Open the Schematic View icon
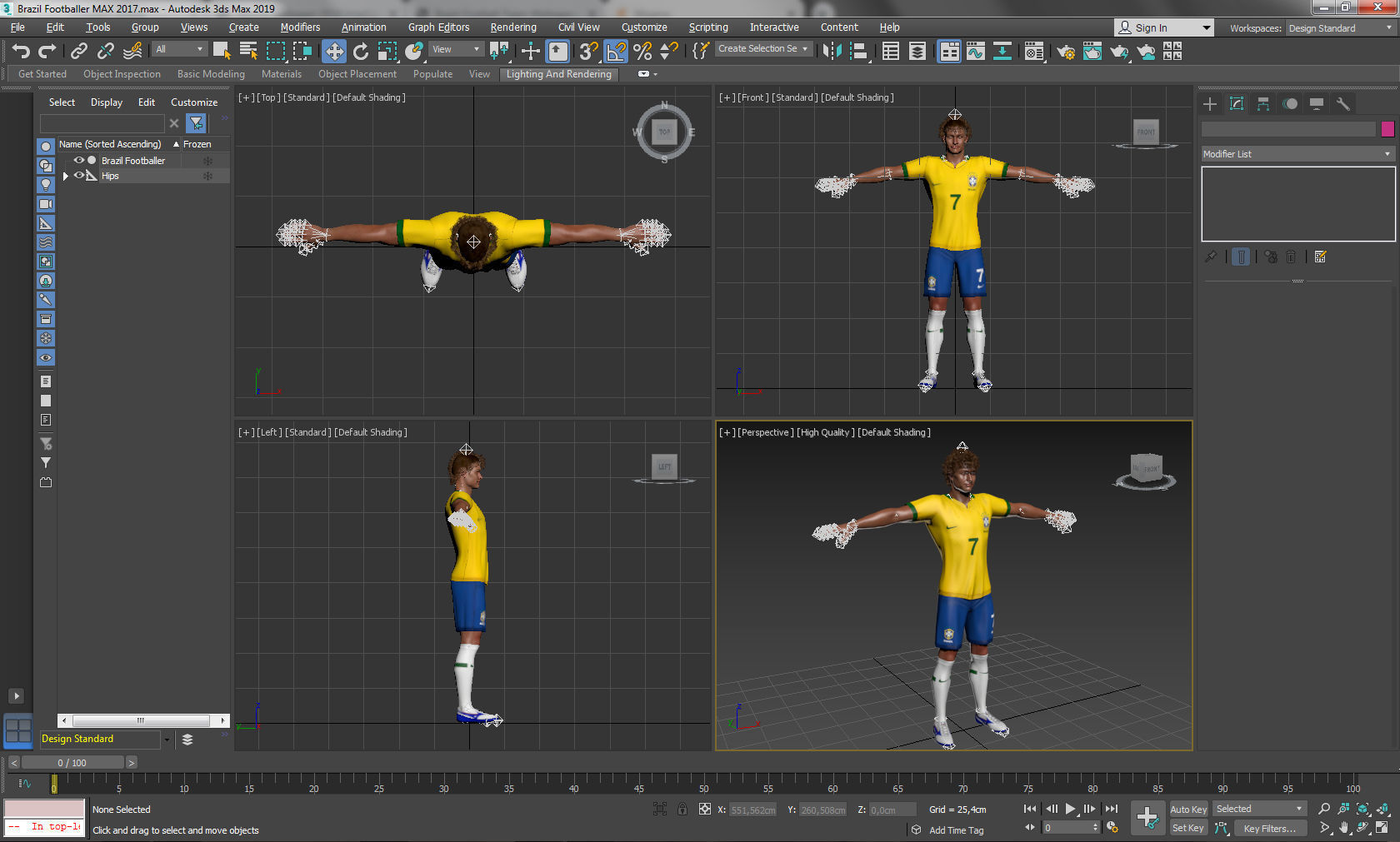The height and width of the screenshot is (842, 1400). click(1002, 51)
